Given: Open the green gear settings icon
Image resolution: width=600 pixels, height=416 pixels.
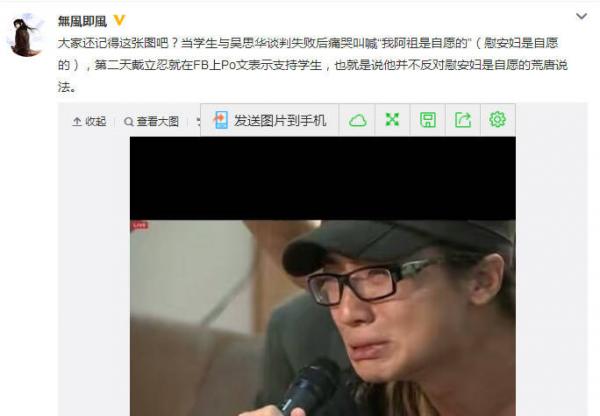Looking at the screenshot, I should coord(497,119).
